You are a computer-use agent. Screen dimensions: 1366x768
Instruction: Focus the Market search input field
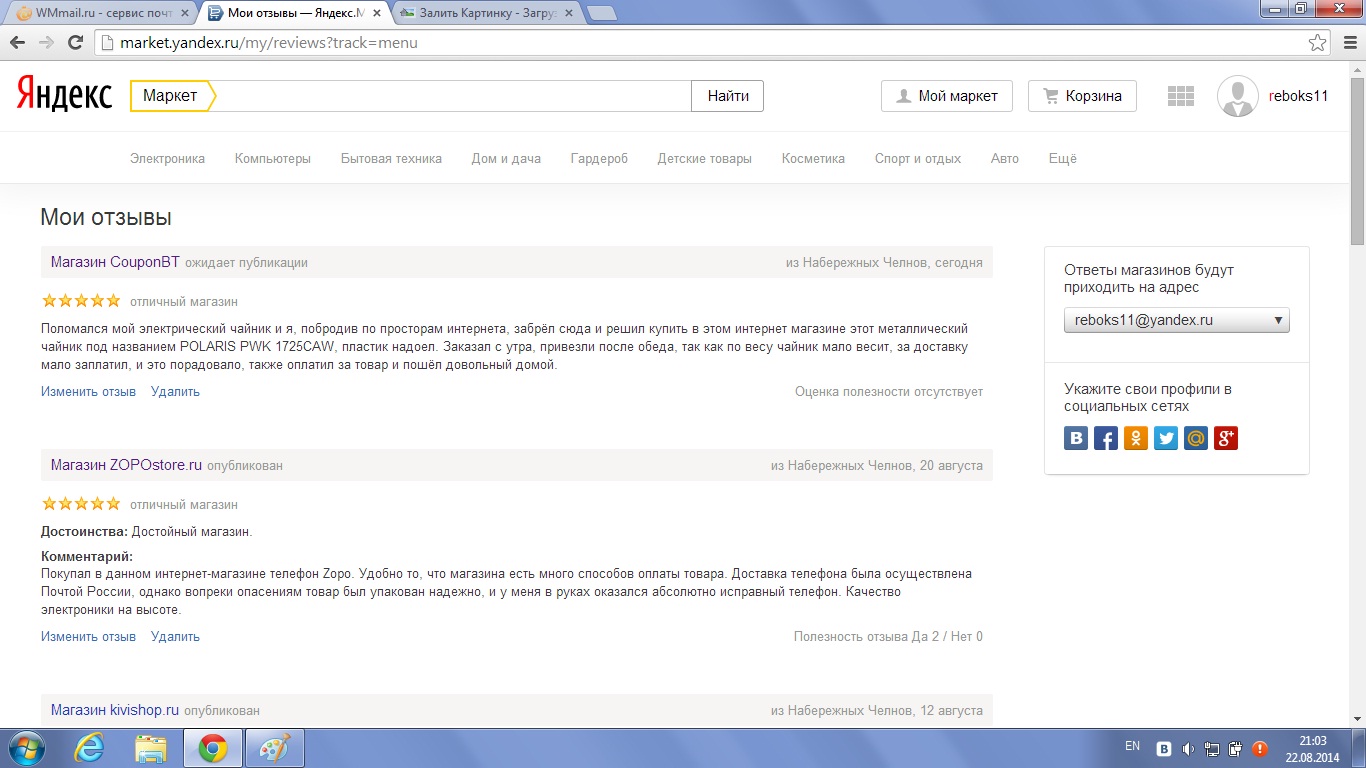(452, 96)
